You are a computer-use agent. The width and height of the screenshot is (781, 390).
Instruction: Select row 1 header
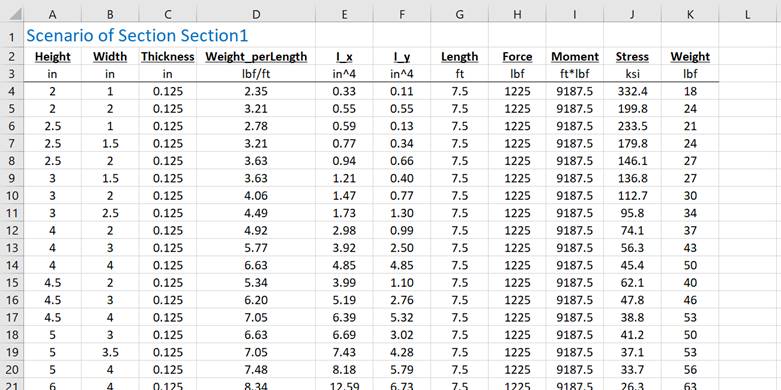[x=12, y=36]
